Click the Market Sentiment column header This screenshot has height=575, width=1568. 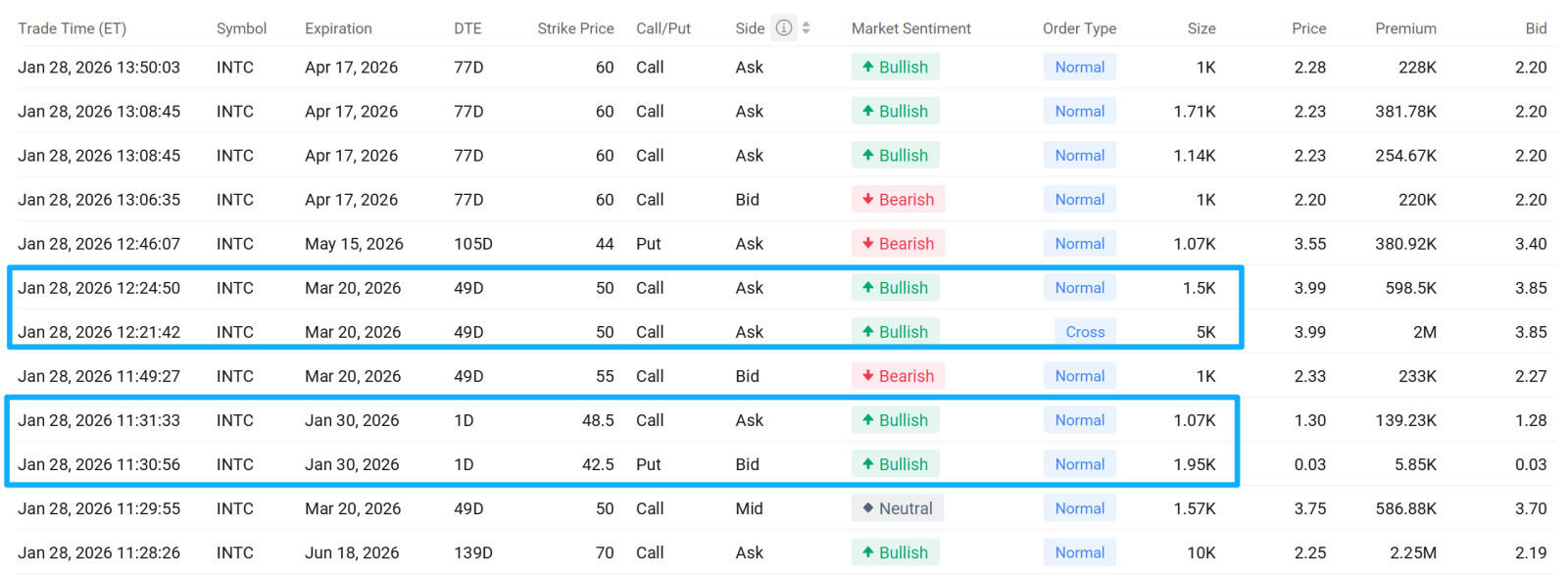point(910,28)
